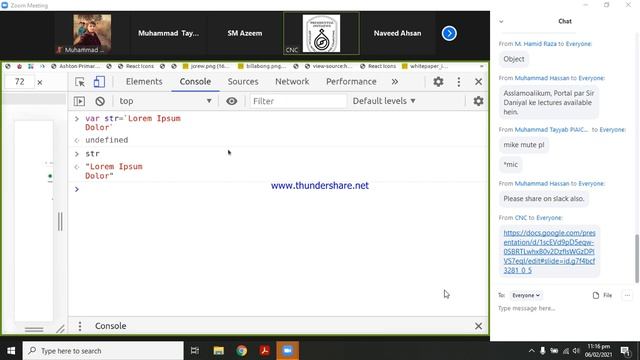Open the chat more options ellipsis
Image resolution: width=640 pixels, height=360 pixels.
click(627, 295)
